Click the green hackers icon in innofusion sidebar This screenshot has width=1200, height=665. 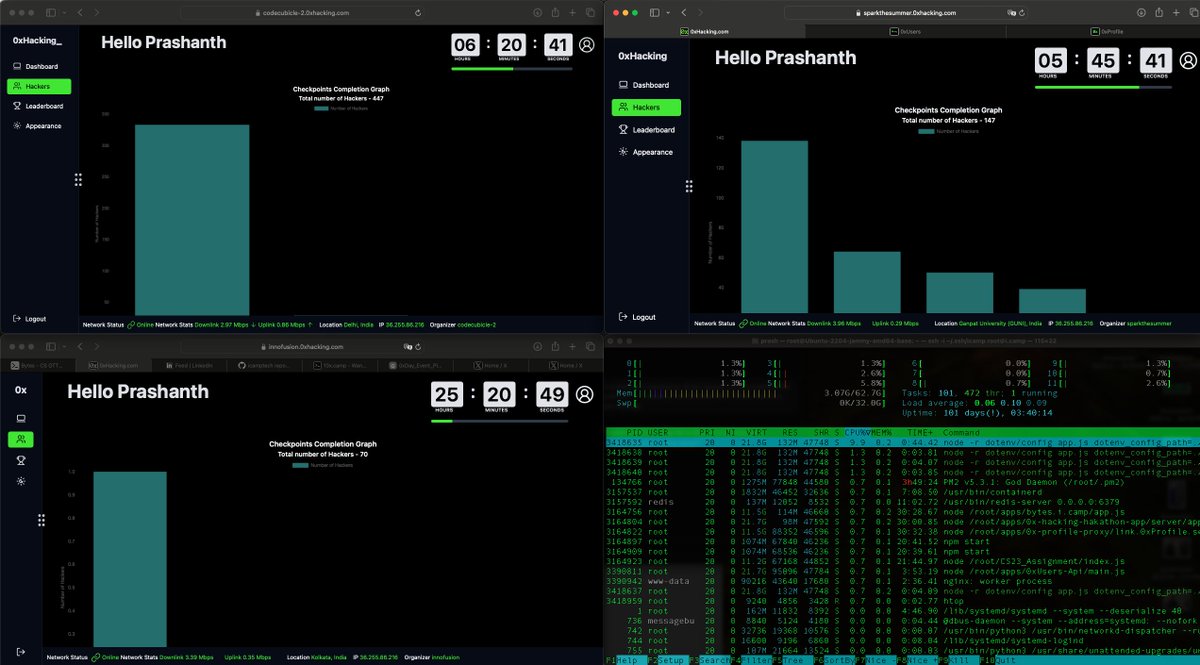(x=21, y=439)
